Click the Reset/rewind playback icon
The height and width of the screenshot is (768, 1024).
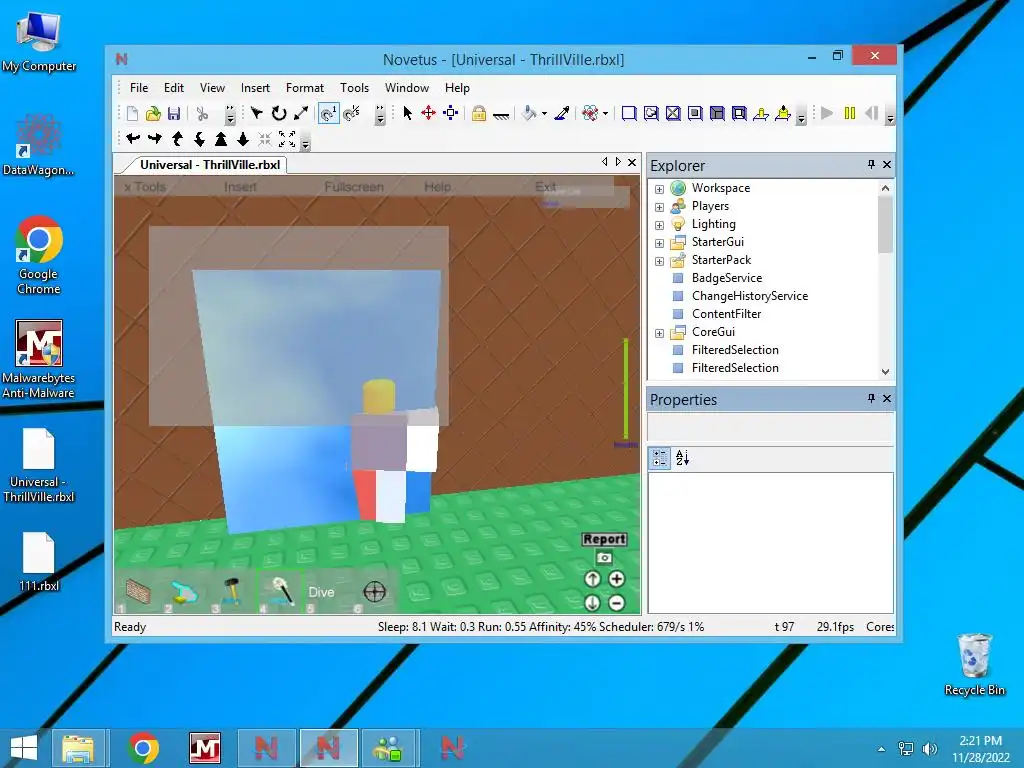[x=871, y=114]
